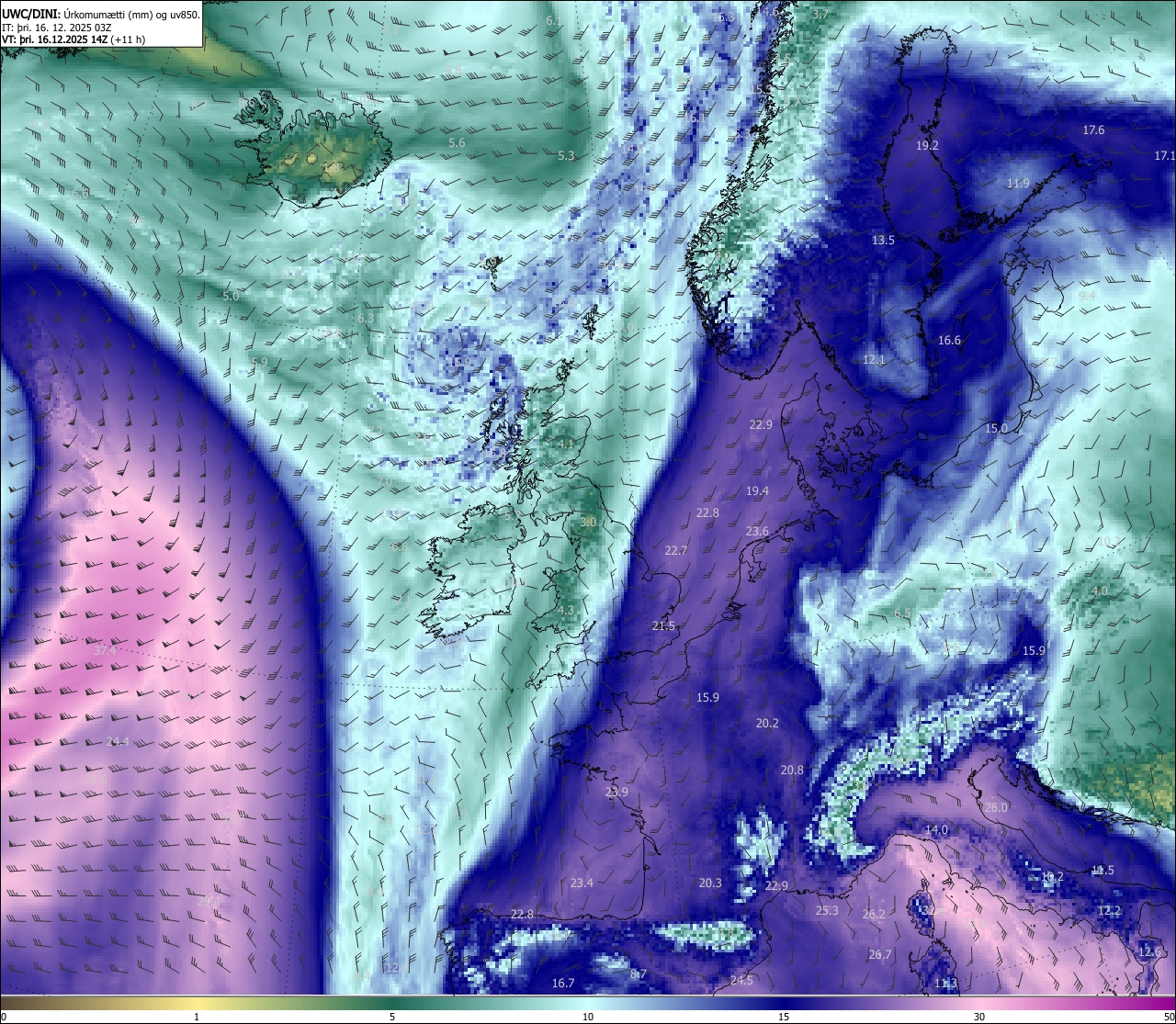Click the map value '6.3'
Screen dimensions: 1176x1024
coord(366,318)
